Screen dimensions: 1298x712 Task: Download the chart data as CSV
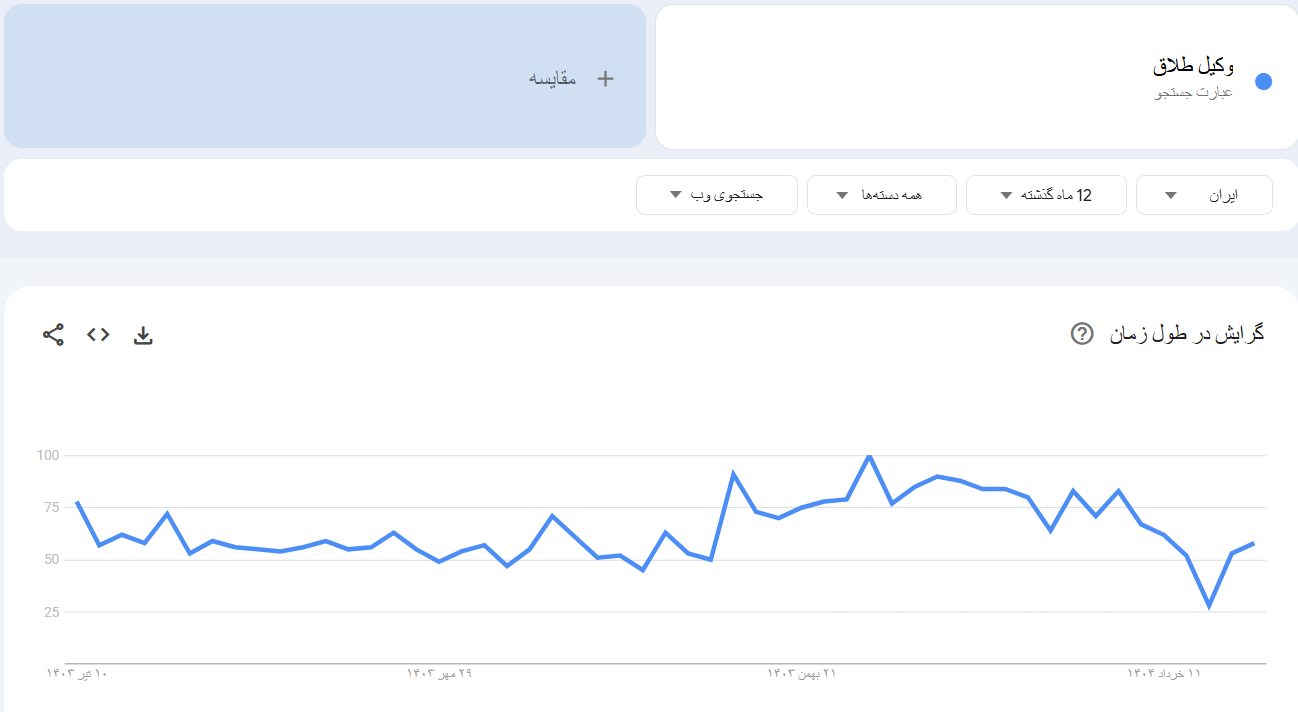point(143,335)
